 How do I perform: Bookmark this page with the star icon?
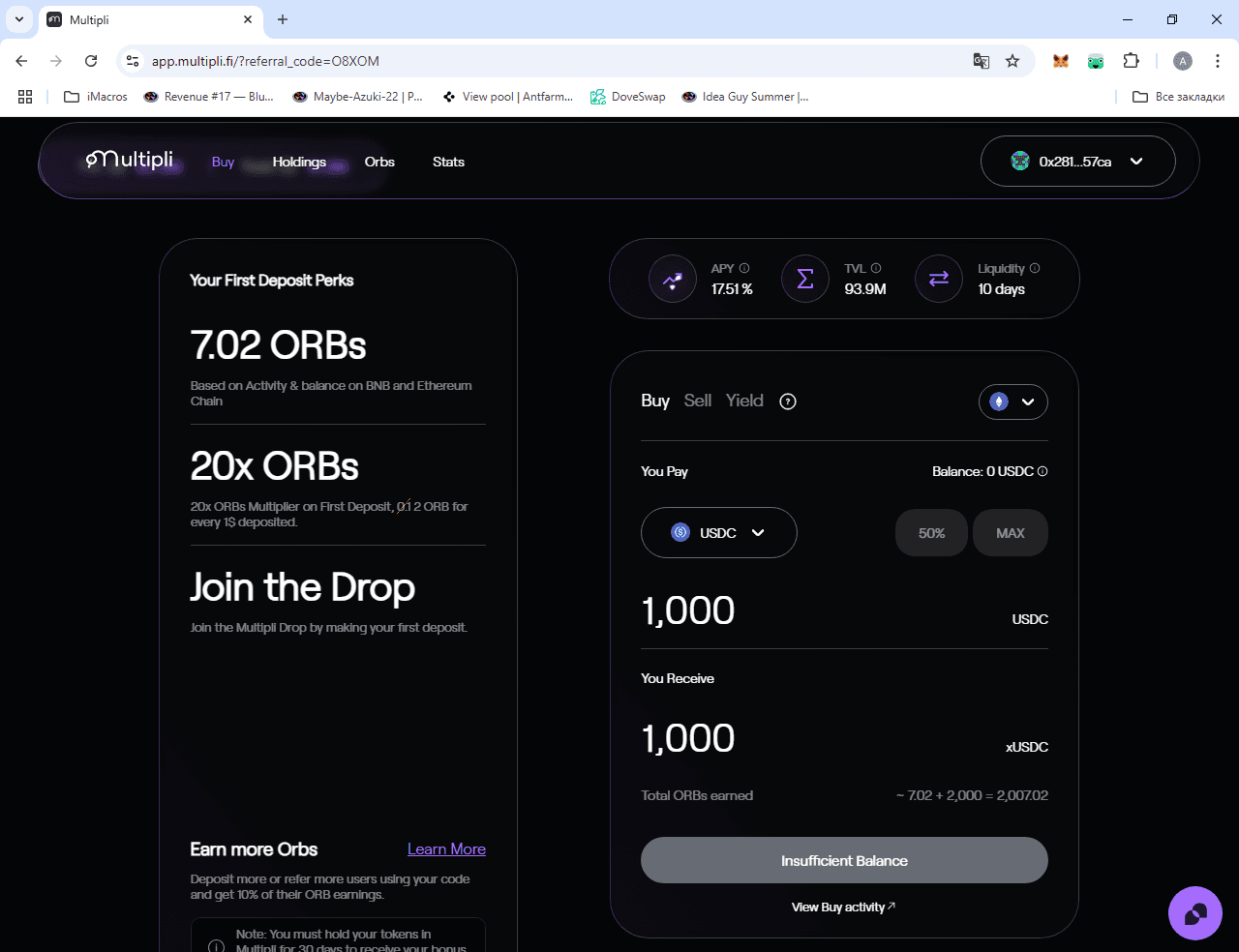click(x=1012, y=61)
